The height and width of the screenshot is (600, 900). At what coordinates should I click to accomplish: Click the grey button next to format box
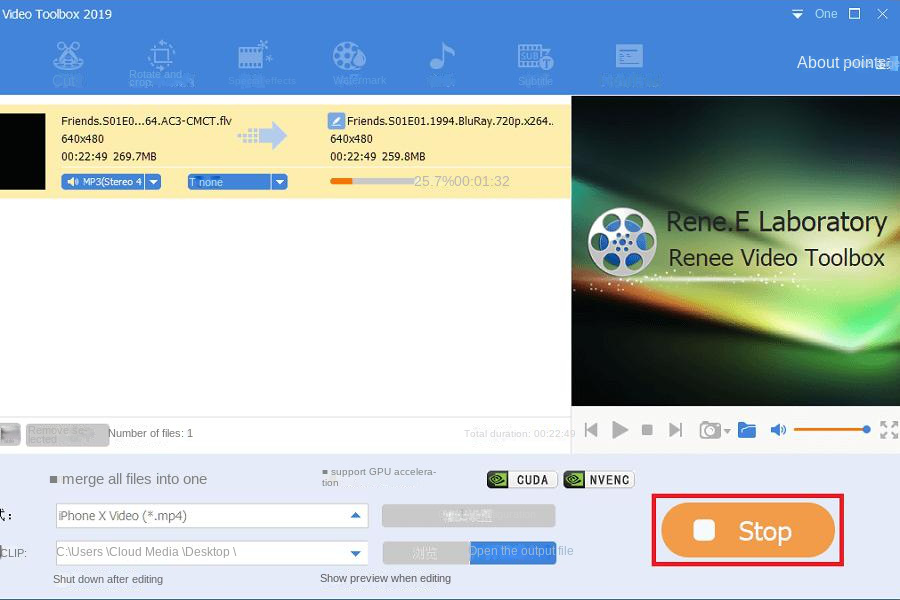click(468, 516)
